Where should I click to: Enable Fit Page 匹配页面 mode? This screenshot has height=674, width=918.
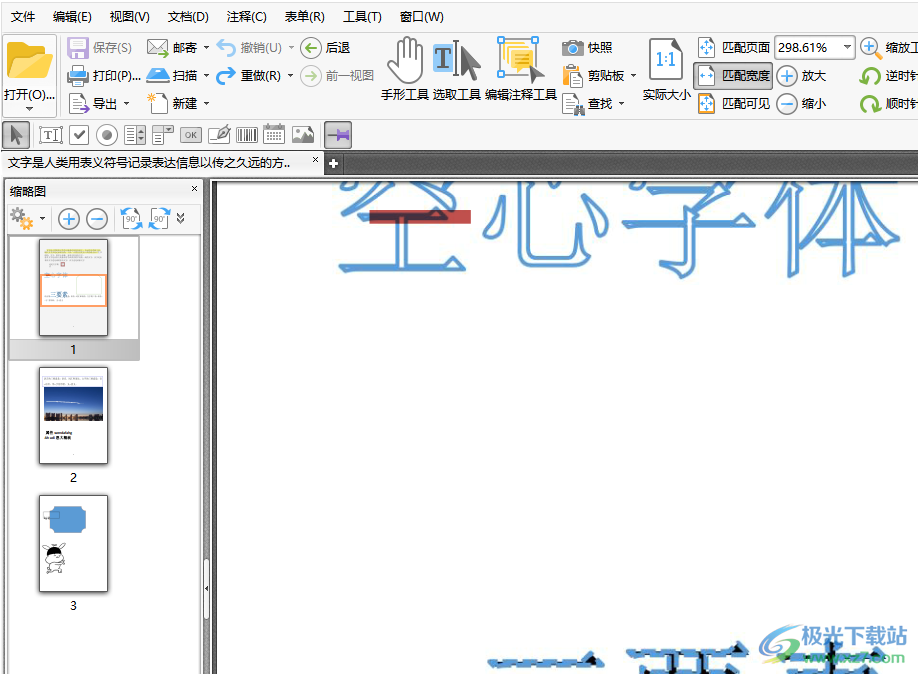tap(734, 47)
